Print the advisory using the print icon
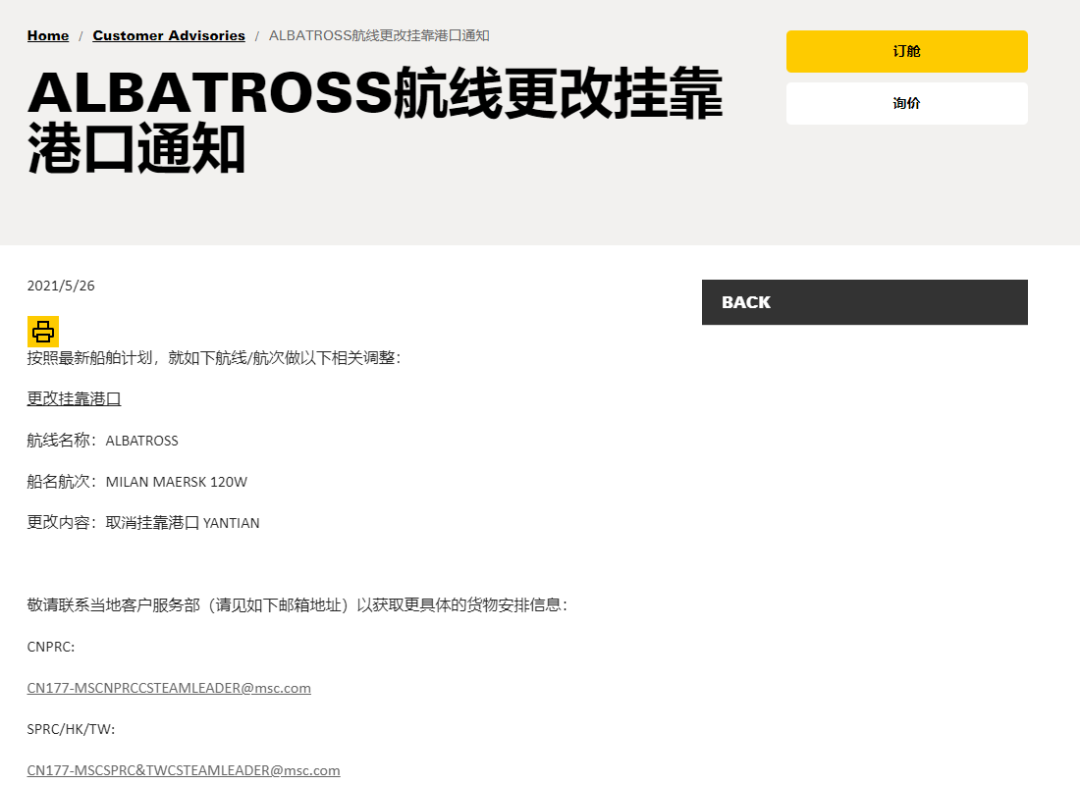 tap(42, 330)
